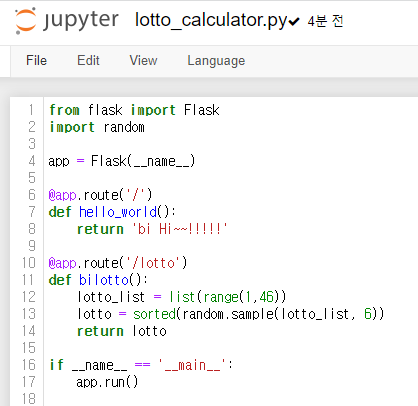This screenshot has height=406, width=418.
Task: Click the 'app = Flask(__name__)' line
Action: pyautogui.click(x=122, y=161)
